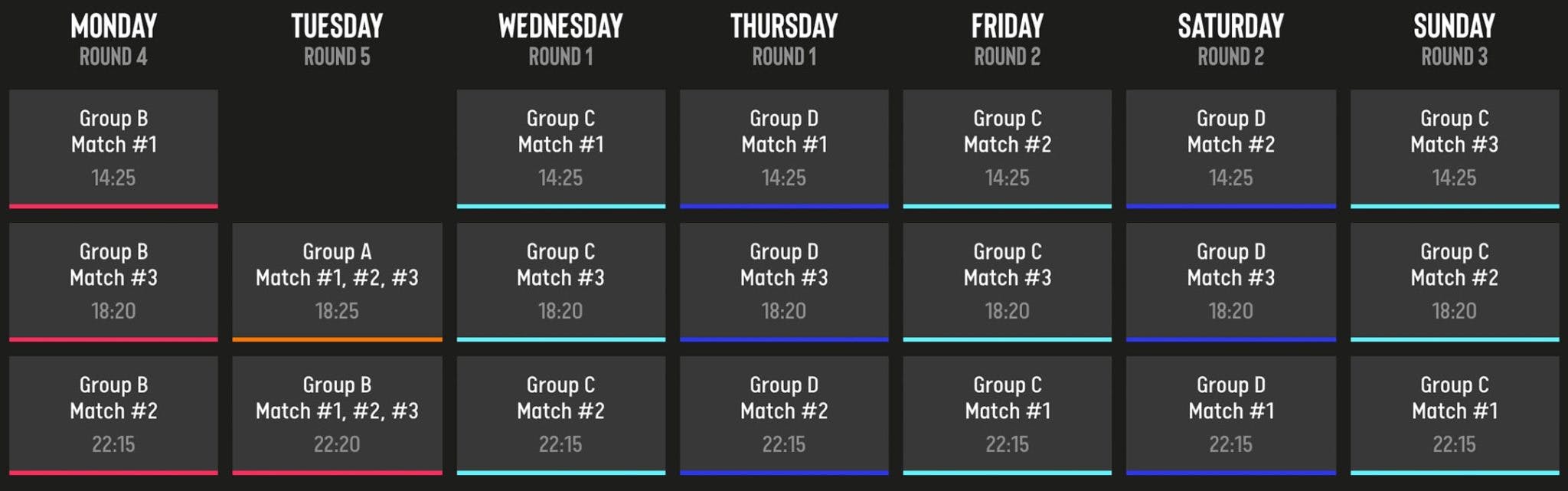Open Tuesday Group B 22:20 match card
Screen dimensions: 1568x491
coord(337,415)
